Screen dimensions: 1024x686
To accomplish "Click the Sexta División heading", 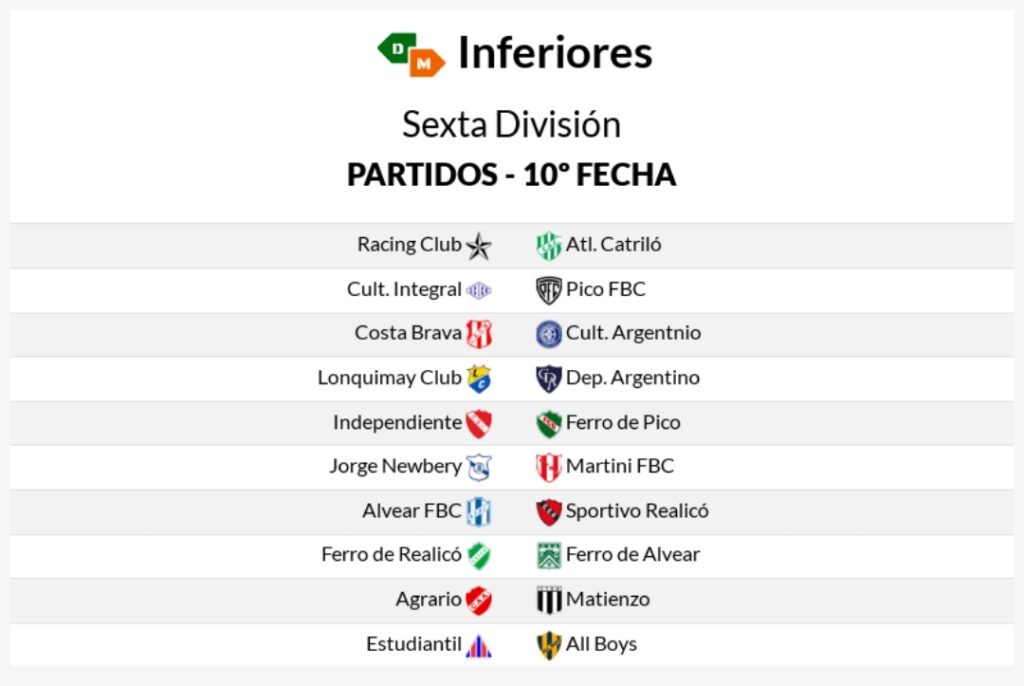I will coord(511,124).
